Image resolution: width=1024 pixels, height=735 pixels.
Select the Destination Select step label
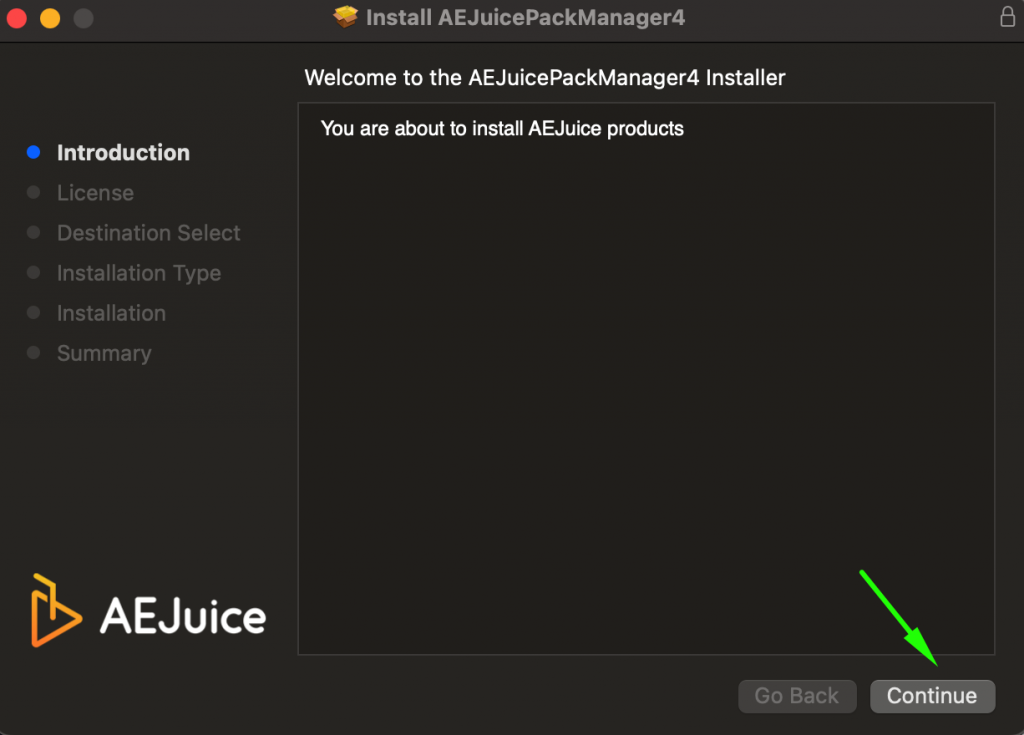pos(148,232)
